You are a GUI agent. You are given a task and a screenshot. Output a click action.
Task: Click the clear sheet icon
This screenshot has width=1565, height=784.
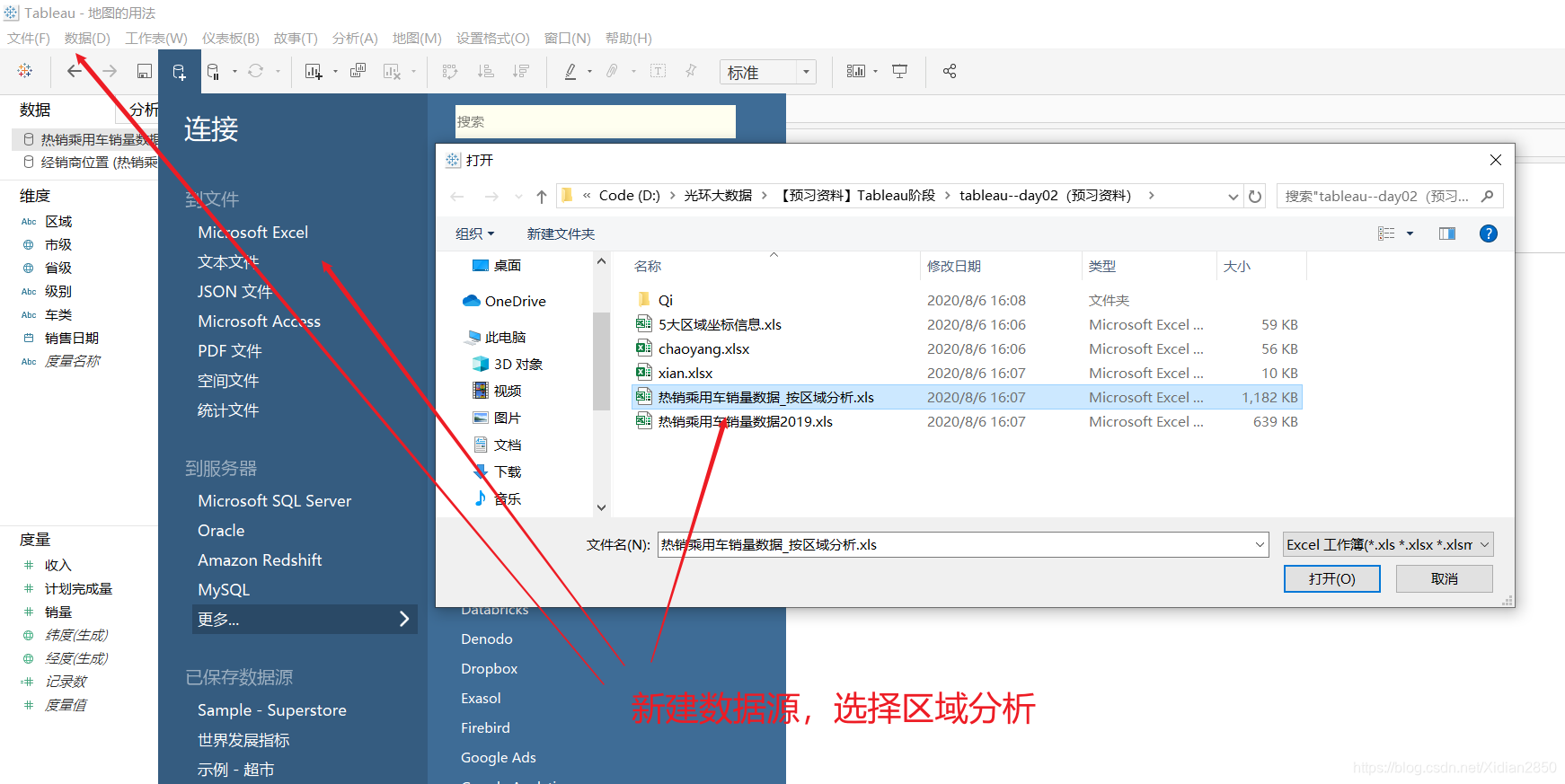[392, 71]
